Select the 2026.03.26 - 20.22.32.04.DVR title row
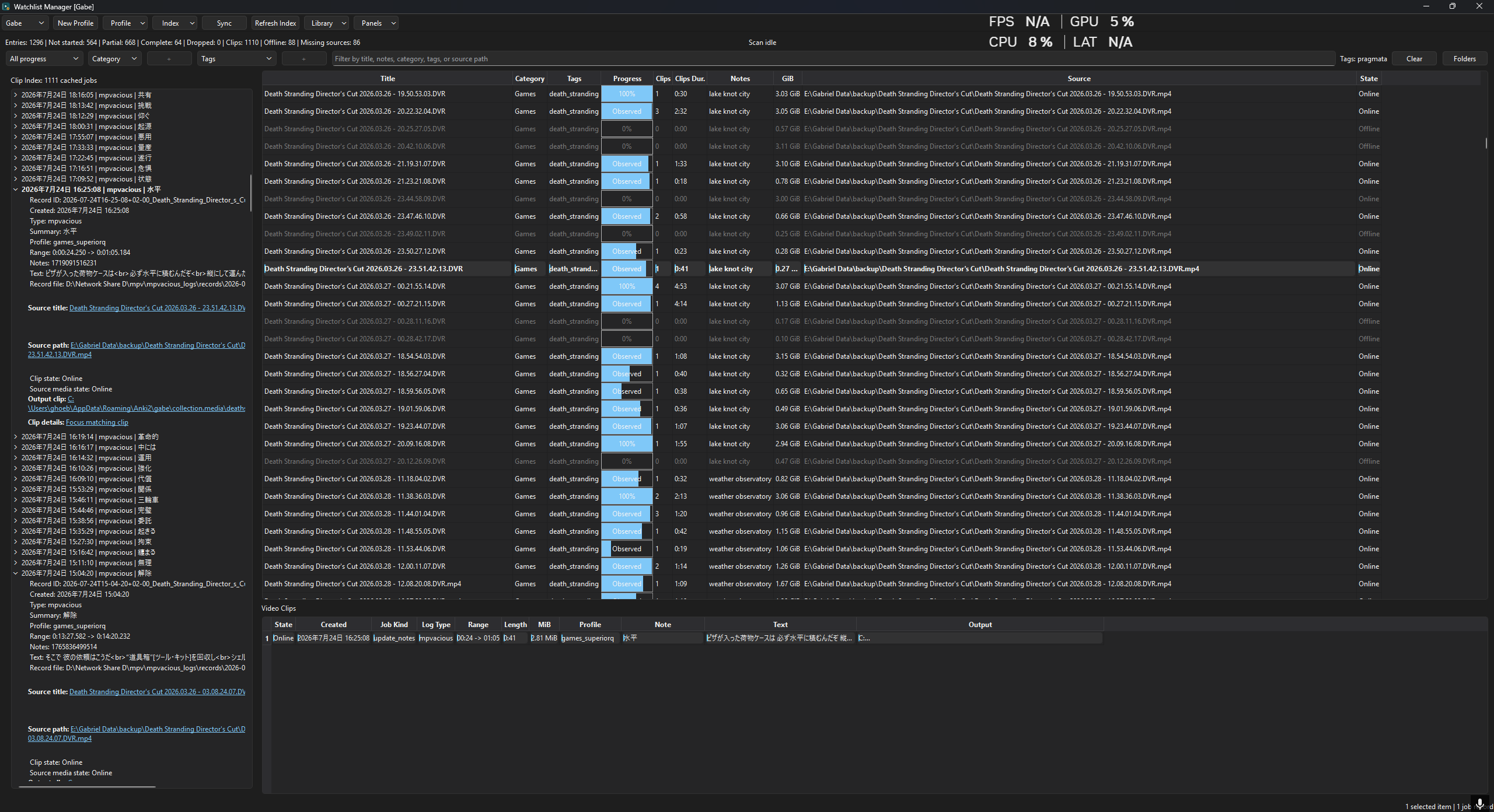 click(x=388, y=111)
